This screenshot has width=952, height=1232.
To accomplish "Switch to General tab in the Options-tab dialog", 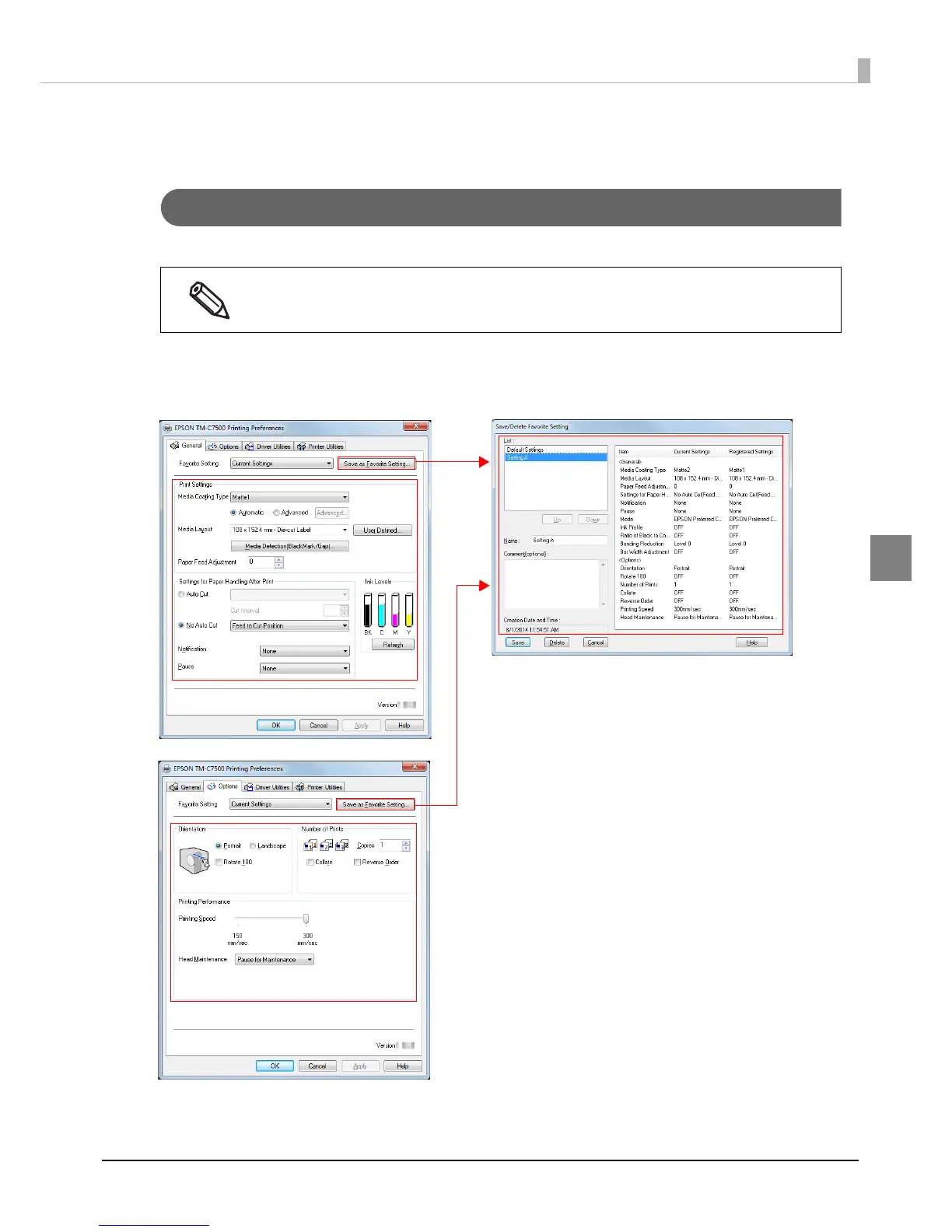I will point(185,787).
